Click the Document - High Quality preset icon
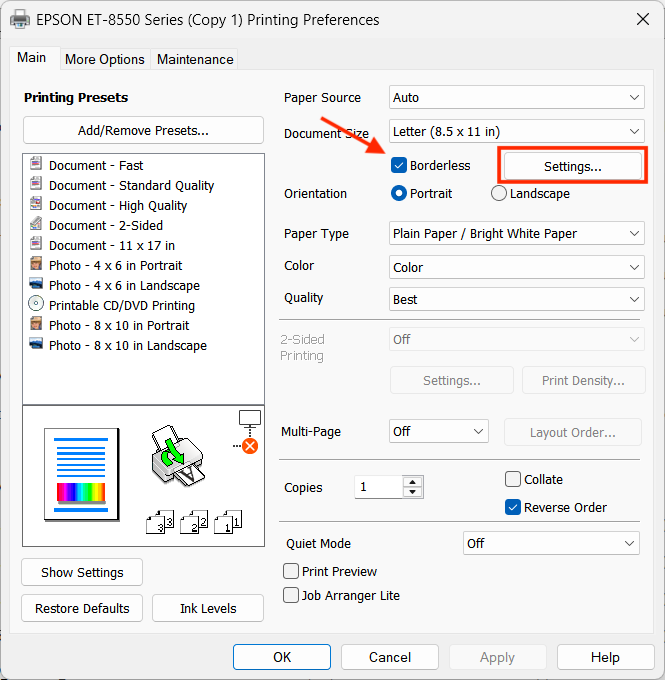 [36, 204]
